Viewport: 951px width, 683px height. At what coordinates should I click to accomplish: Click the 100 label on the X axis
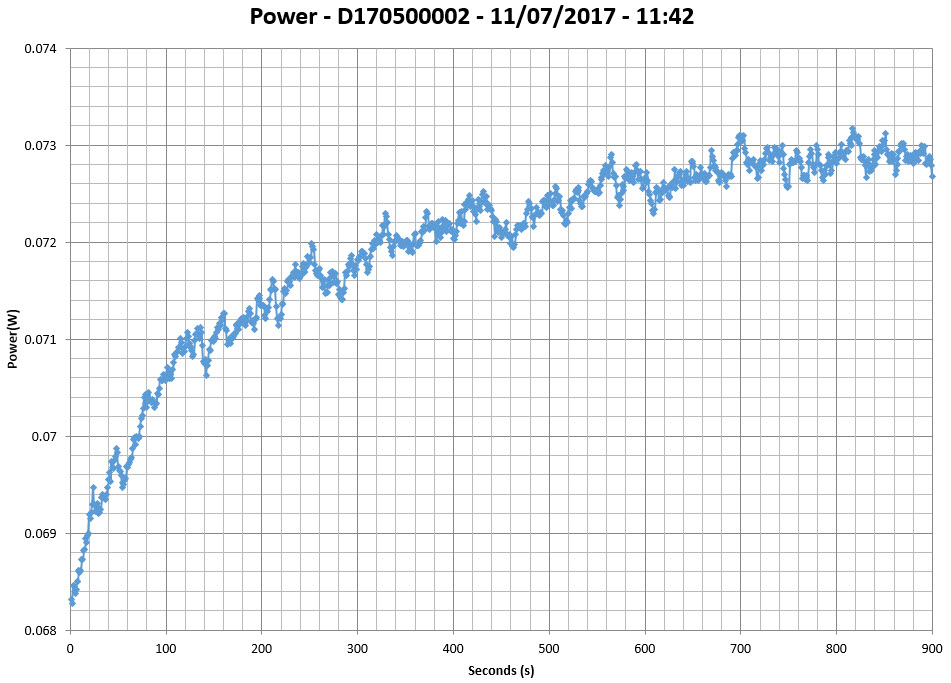(166, 648)
